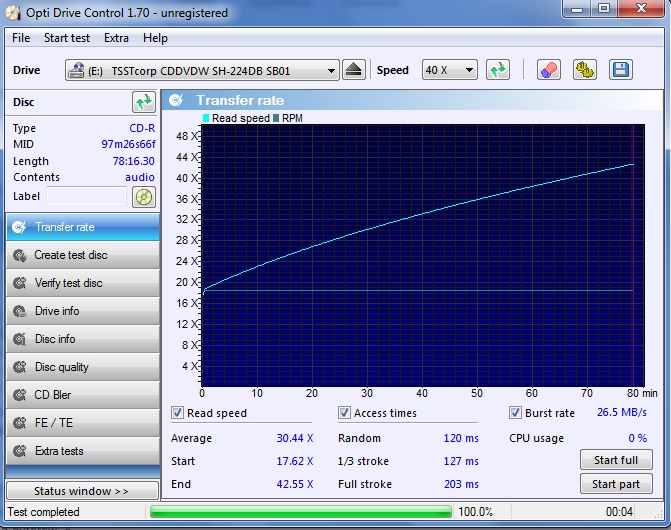Viewport: 671px width, 530px height.
Task: Click the Burst rate value 26.5 MB/s
Action: 621,412
